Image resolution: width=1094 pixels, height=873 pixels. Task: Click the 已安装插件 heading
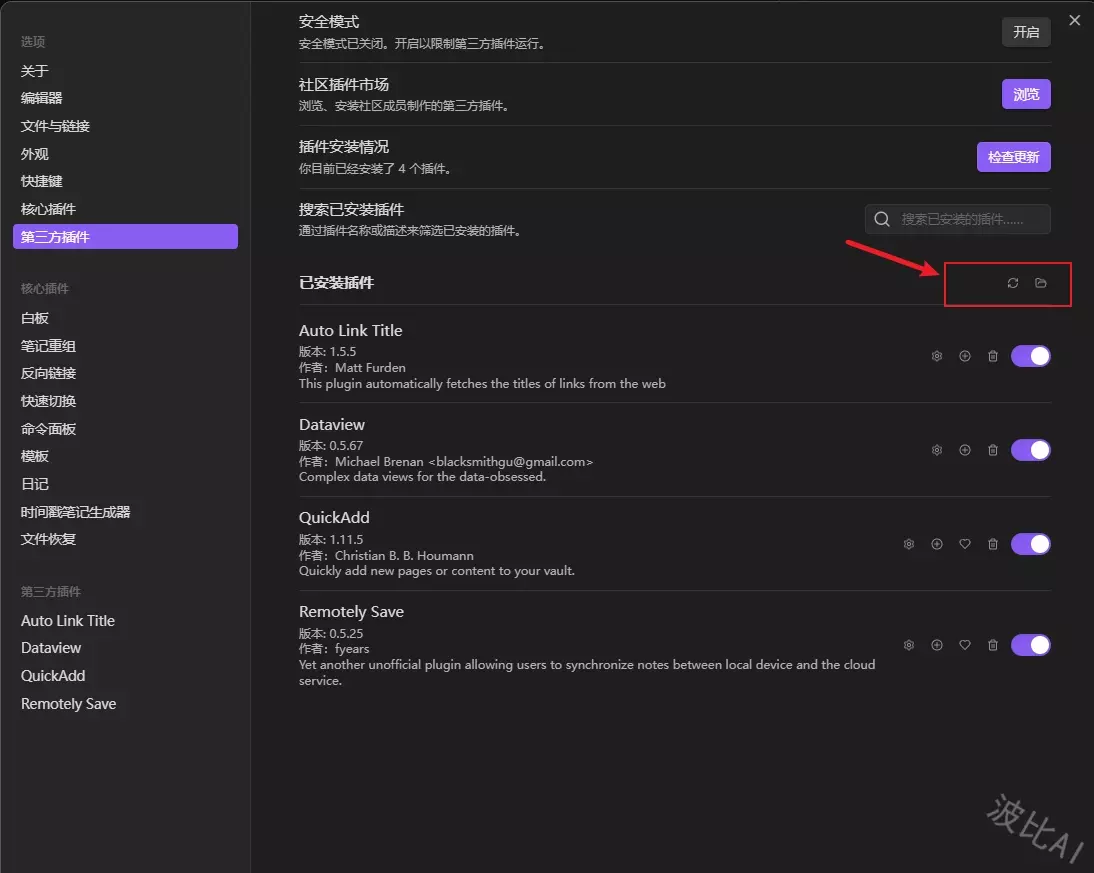coord(336,283)
